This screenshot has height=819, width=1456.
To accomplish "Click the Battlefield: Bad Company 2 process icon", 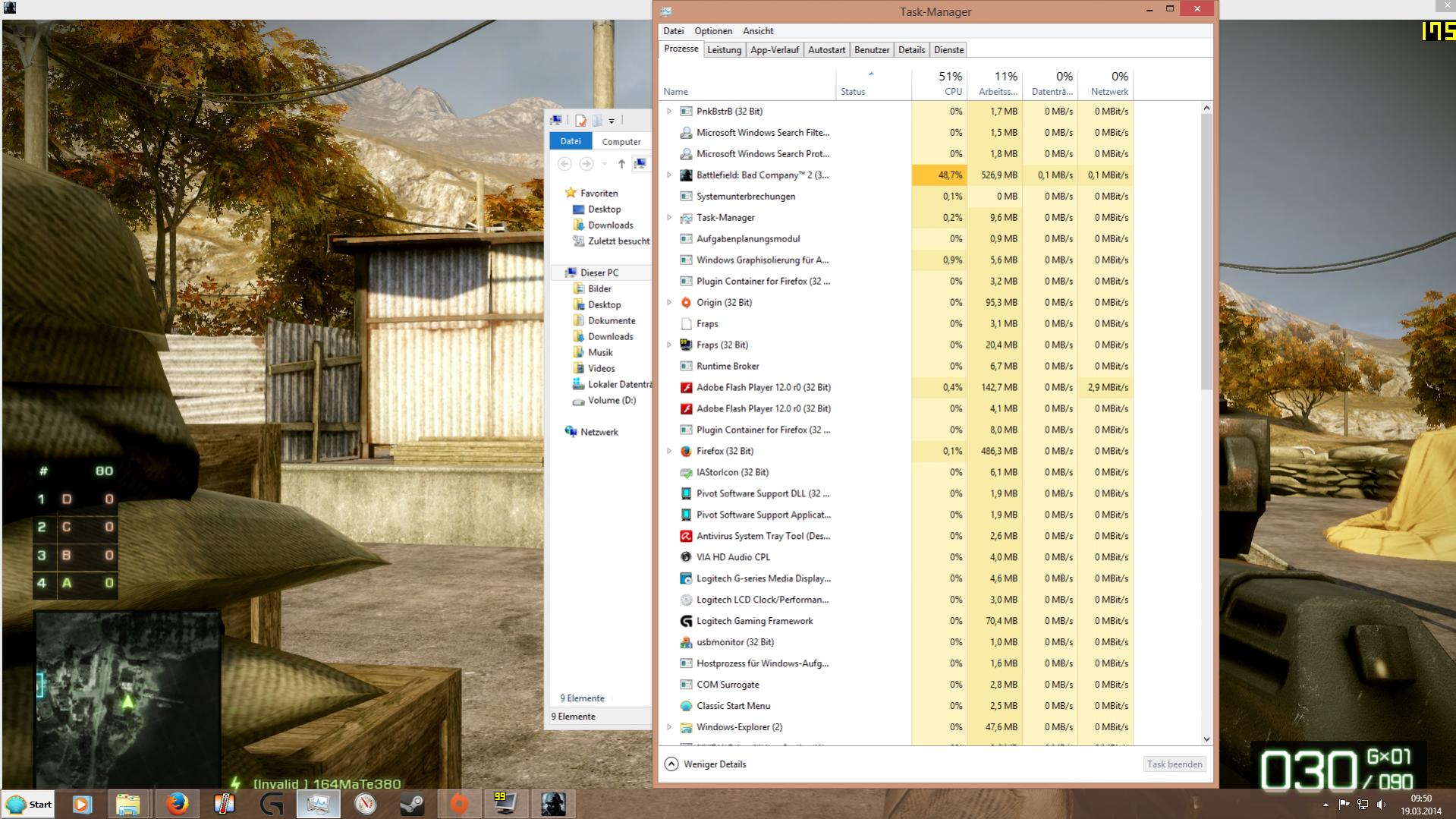I will click(x=686, y=175).
